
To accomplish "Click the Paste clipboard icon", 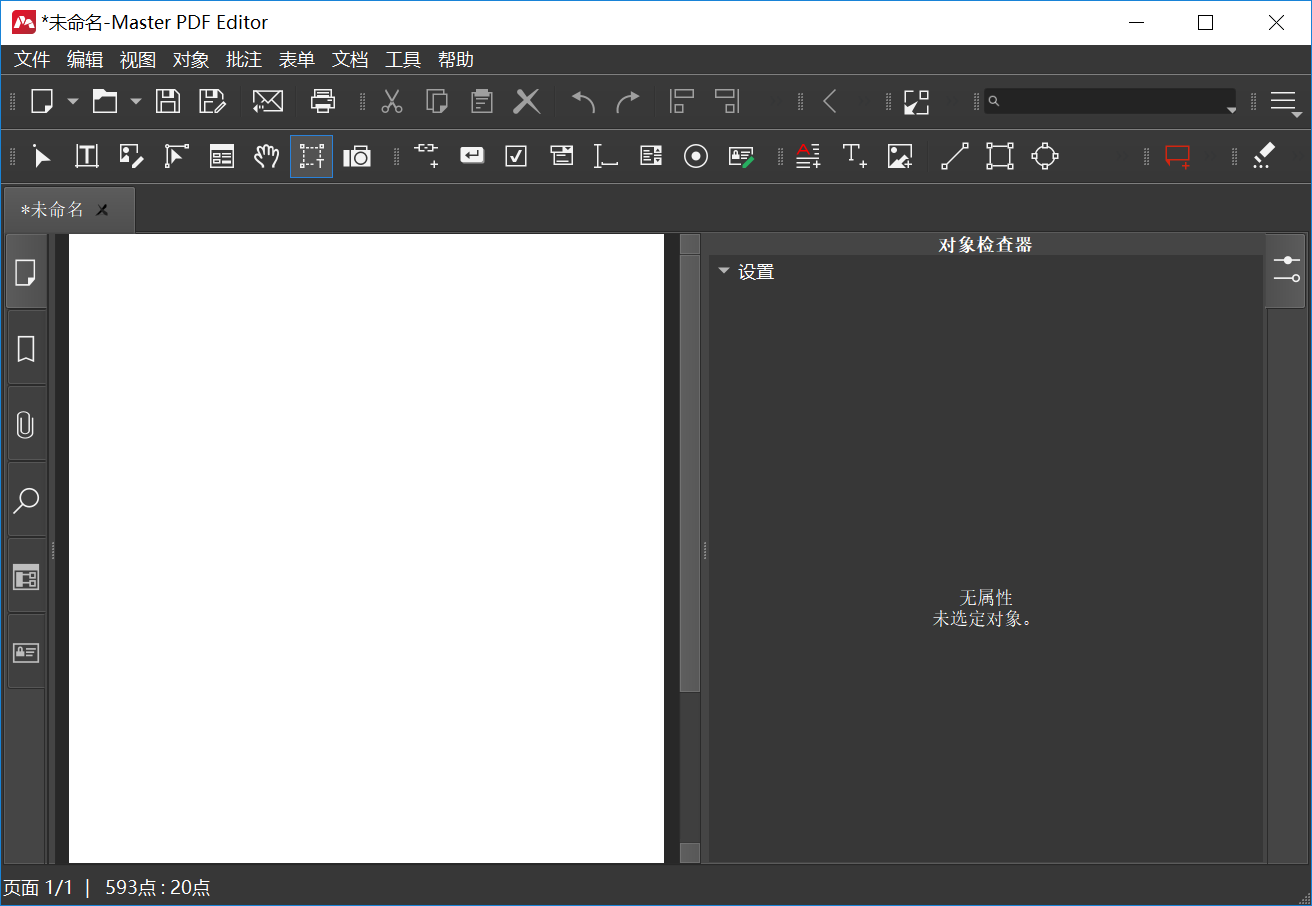I will tap(482, 101).
